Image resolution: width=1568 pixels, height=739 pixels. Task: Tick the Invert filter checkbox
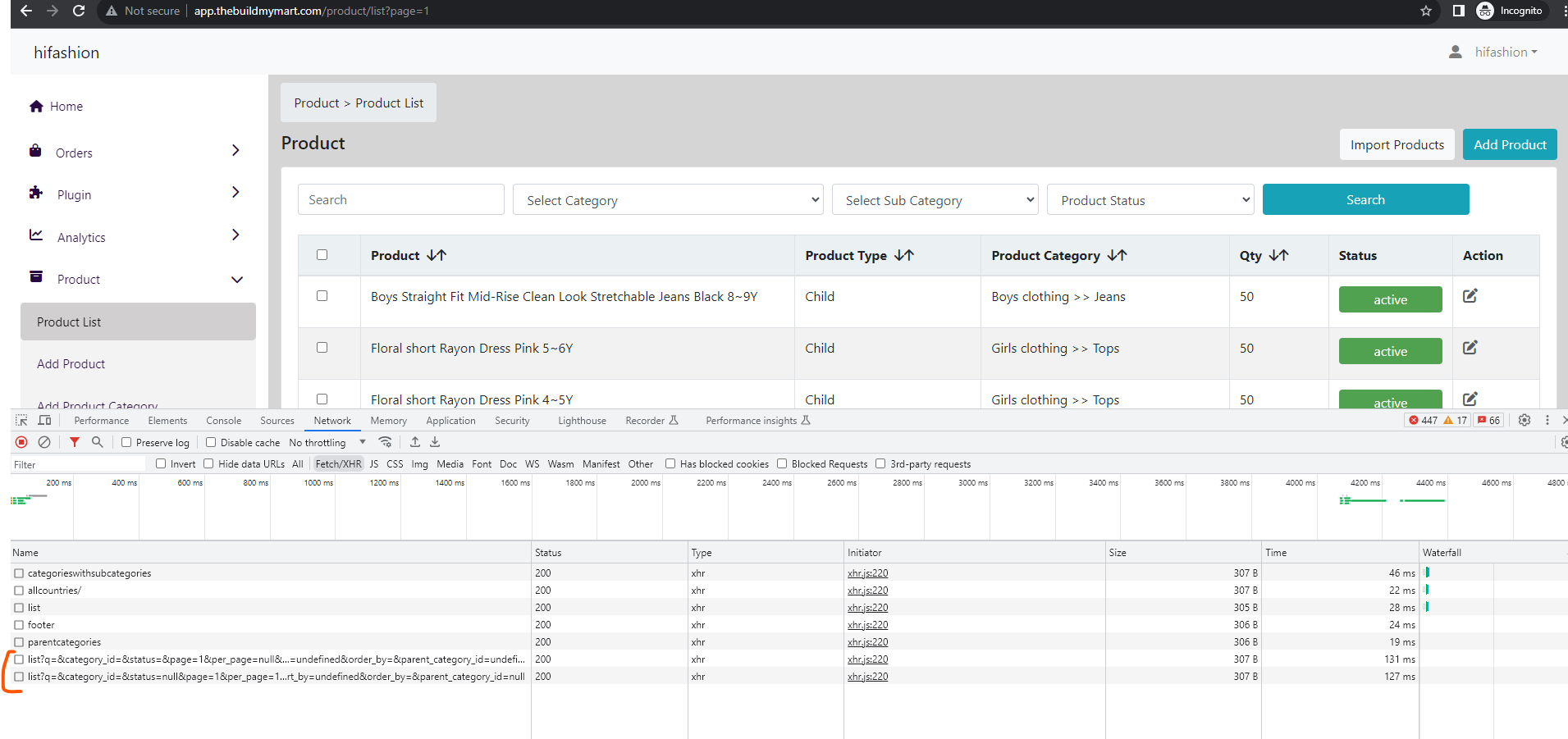coord(161,463)
